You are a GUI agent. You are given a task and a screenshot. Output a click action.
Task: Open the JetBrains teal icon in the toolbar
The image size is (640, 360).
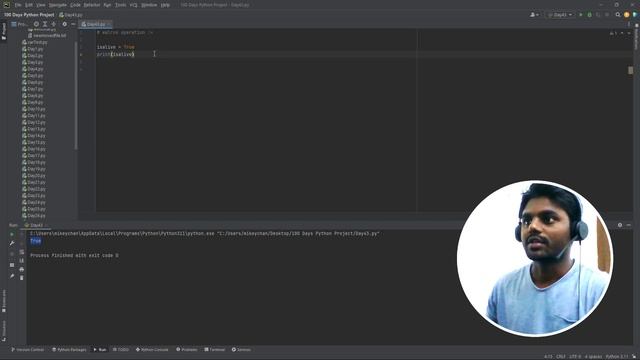tap(635, 15)
